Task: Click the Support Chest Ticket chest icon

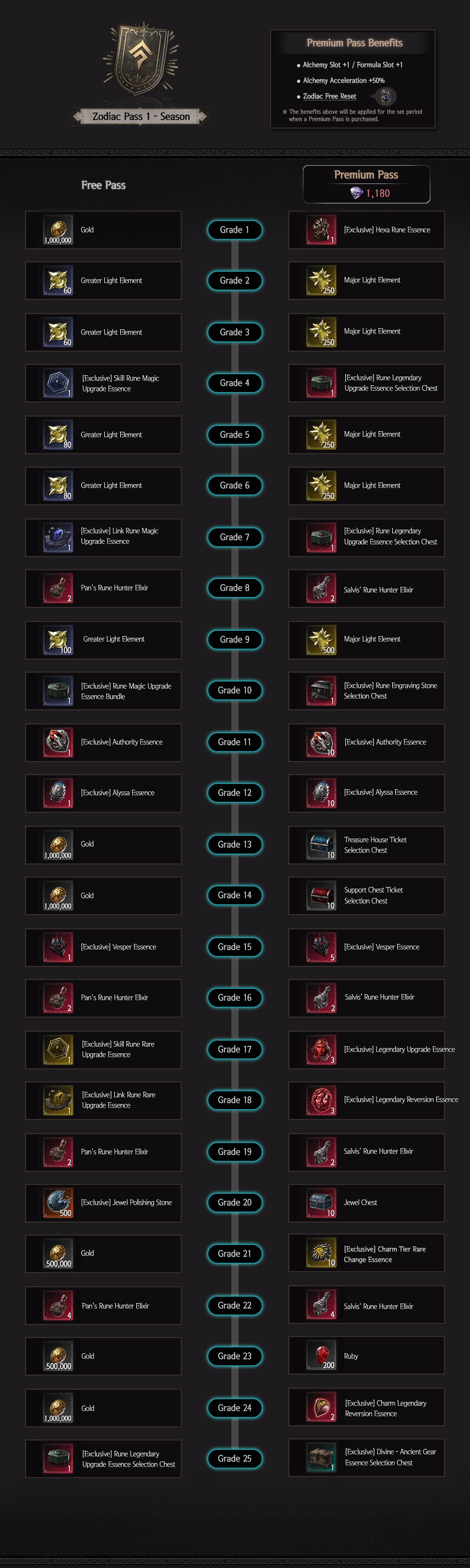Action: [x=321, y=895]
